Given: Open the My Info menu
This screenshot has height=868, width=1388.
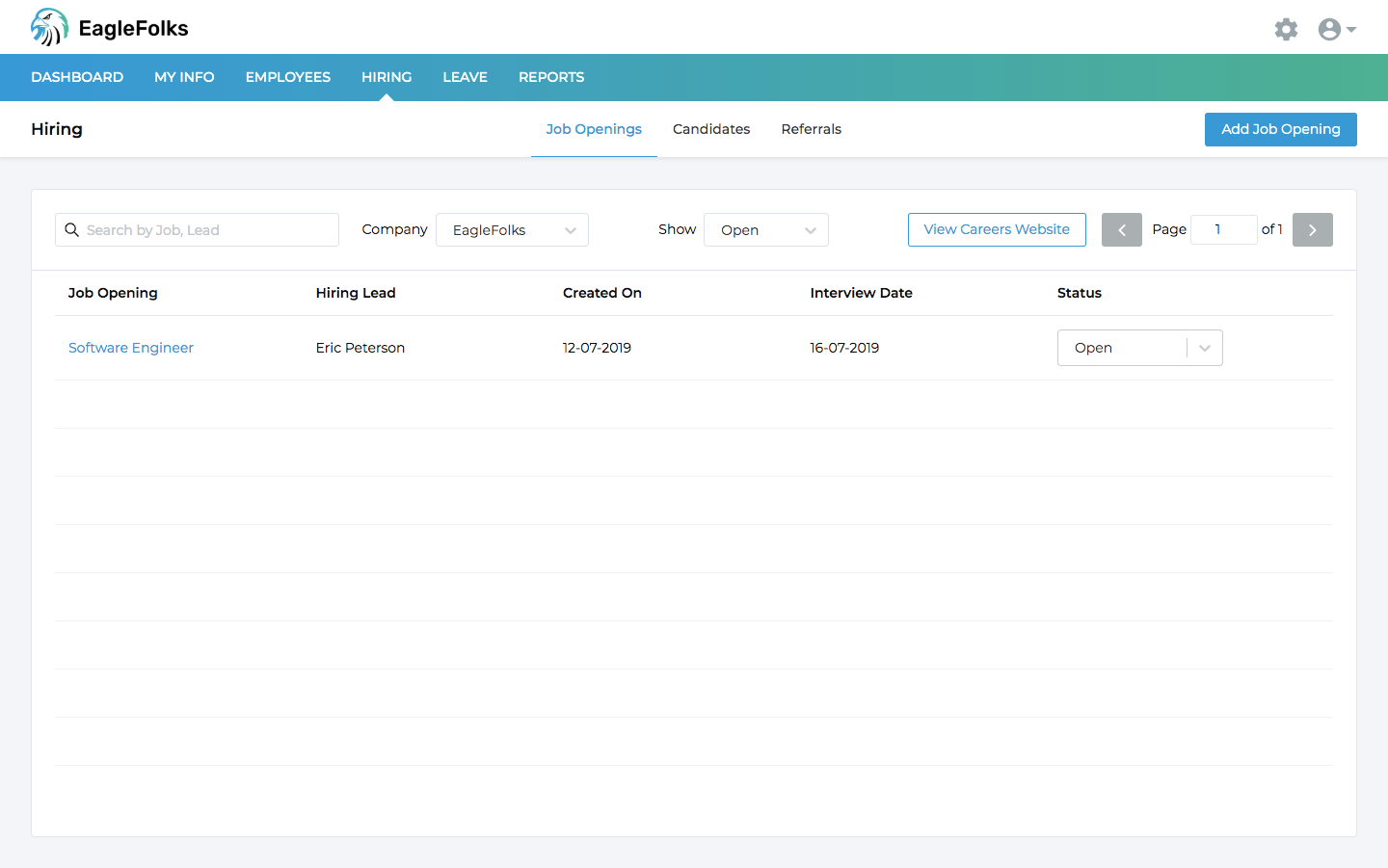Looking at the screenshot, I should click(184, 77).
